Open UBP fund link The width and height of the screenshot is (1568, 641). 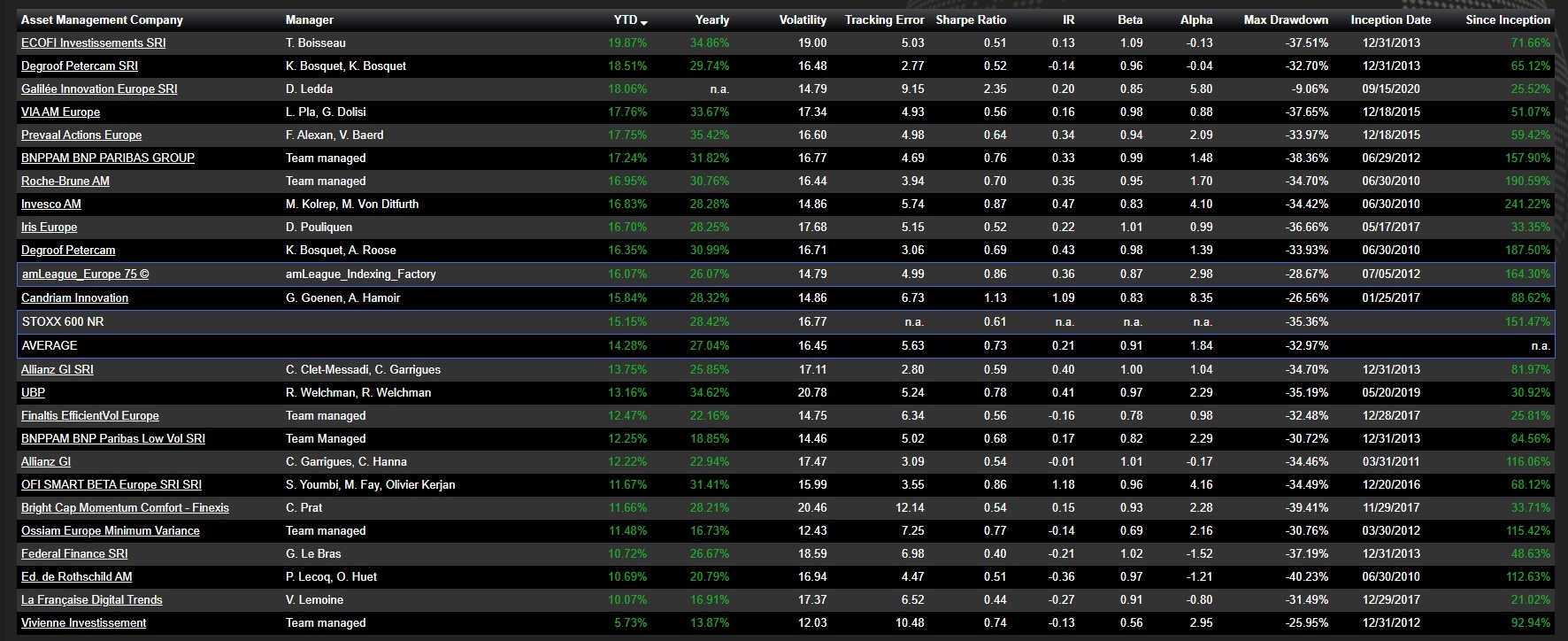tap(33, 392)
